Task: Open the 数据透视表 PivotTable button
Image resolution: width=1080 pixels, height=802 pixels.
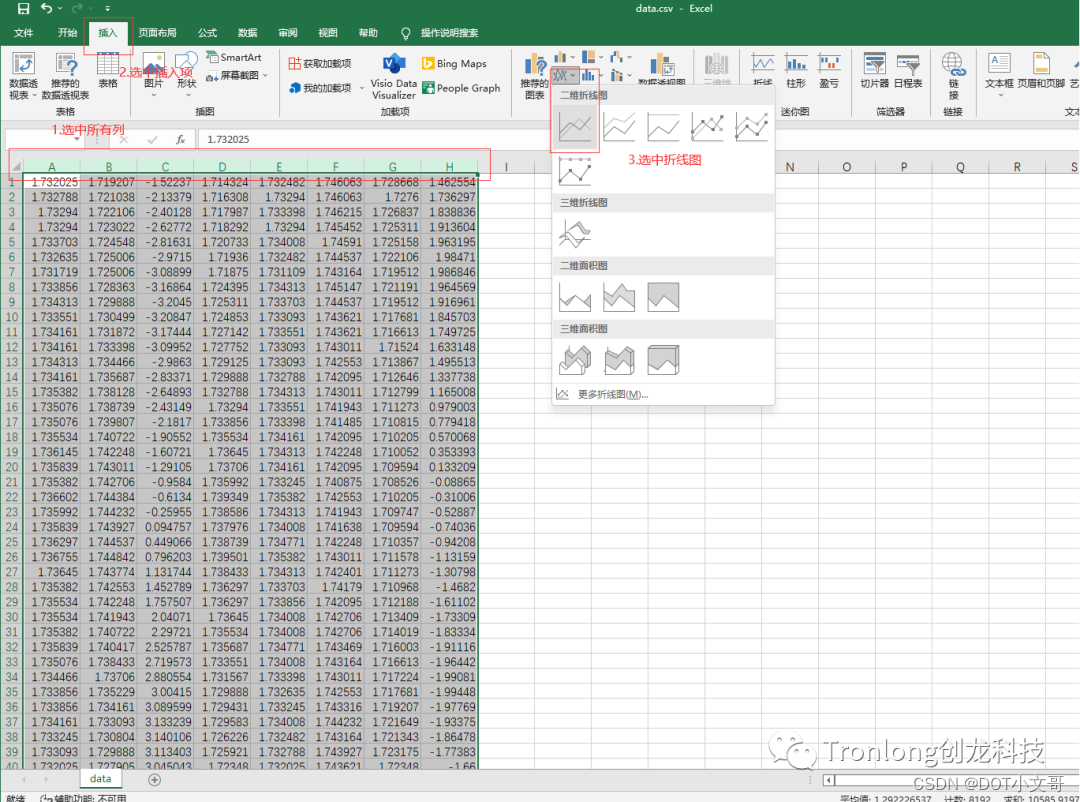Action: point(23,76)
